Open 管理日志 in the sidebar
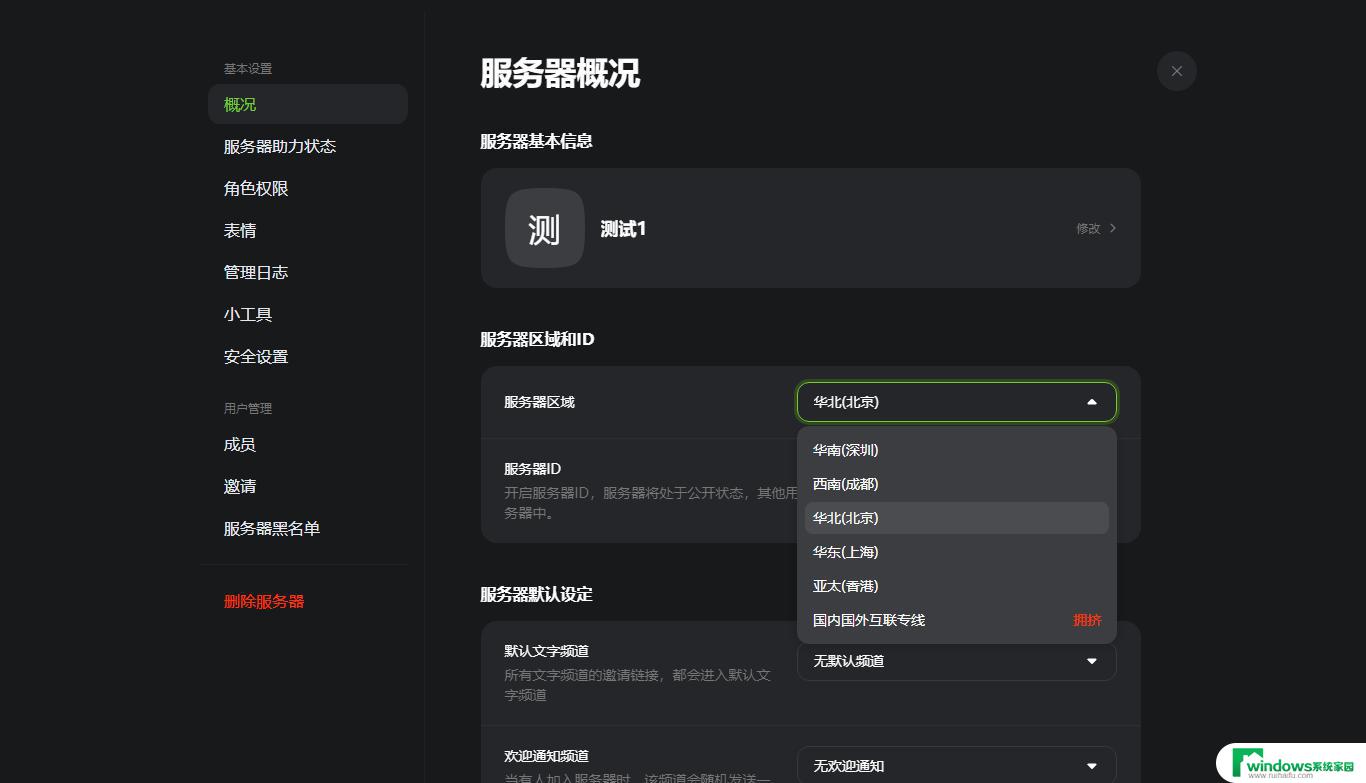Viewport: 1366px width, 783px height. (308, 272)
